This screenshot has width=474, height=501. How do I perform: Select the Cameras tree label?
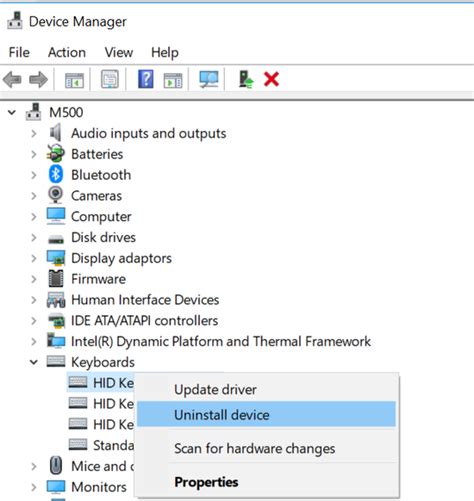(x=96, y=196)
